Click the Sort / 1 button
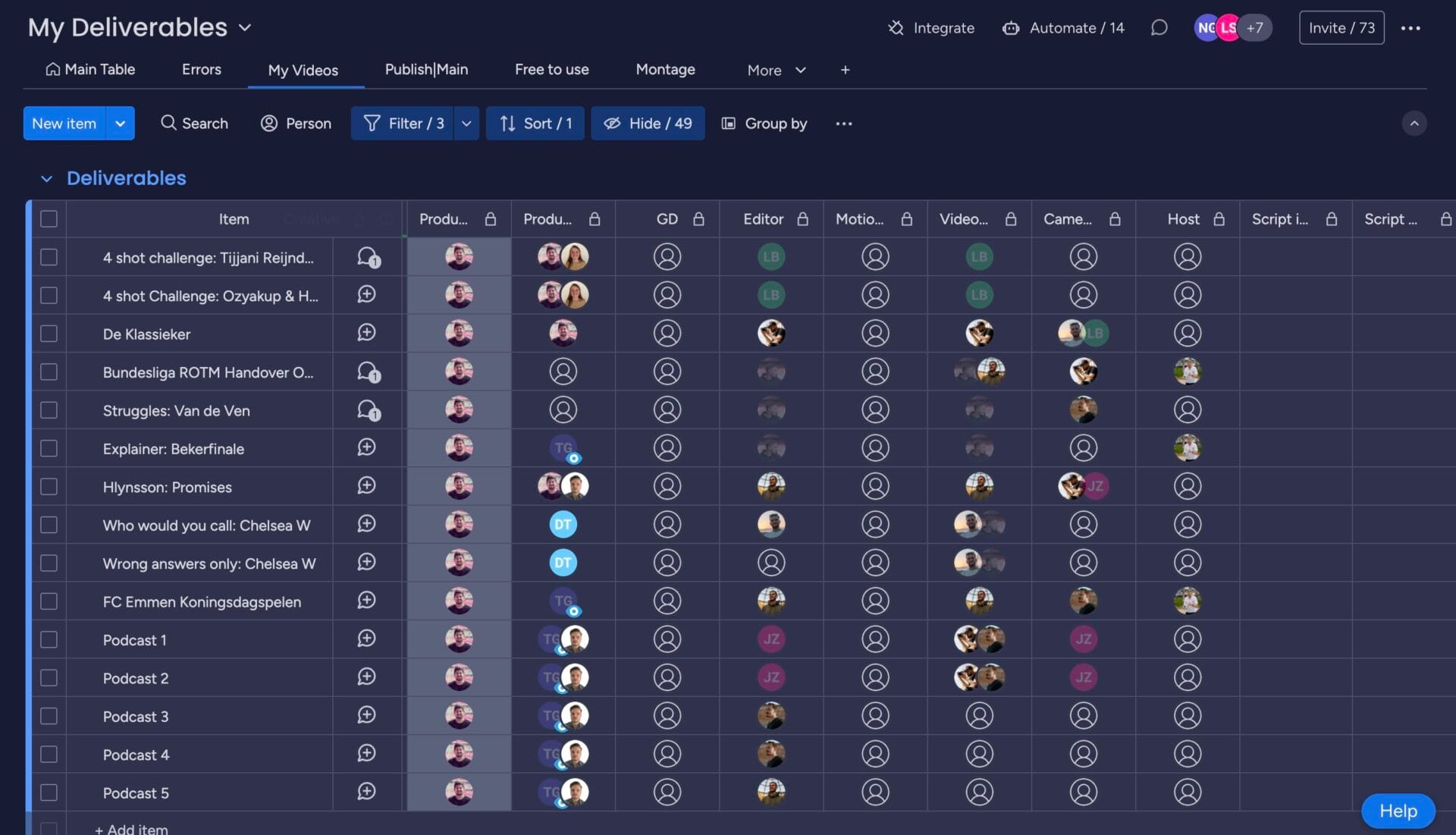This screenshot has height=835, width=1456. pyautogui.click(x=535, y=124)
